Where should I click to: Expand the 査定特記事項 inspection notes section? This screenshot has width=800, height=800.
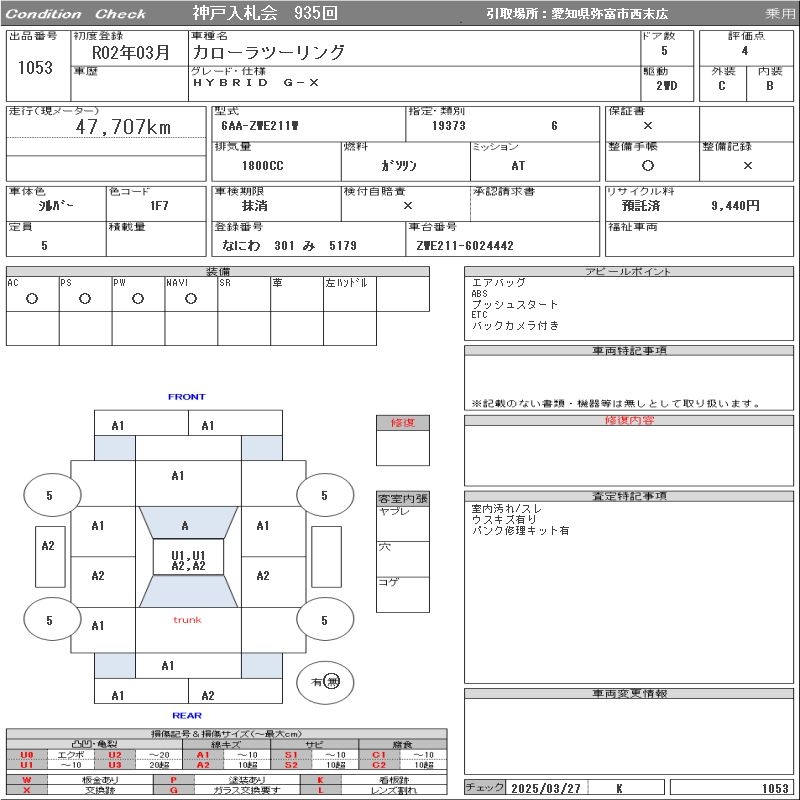click(x=630, y=496)
